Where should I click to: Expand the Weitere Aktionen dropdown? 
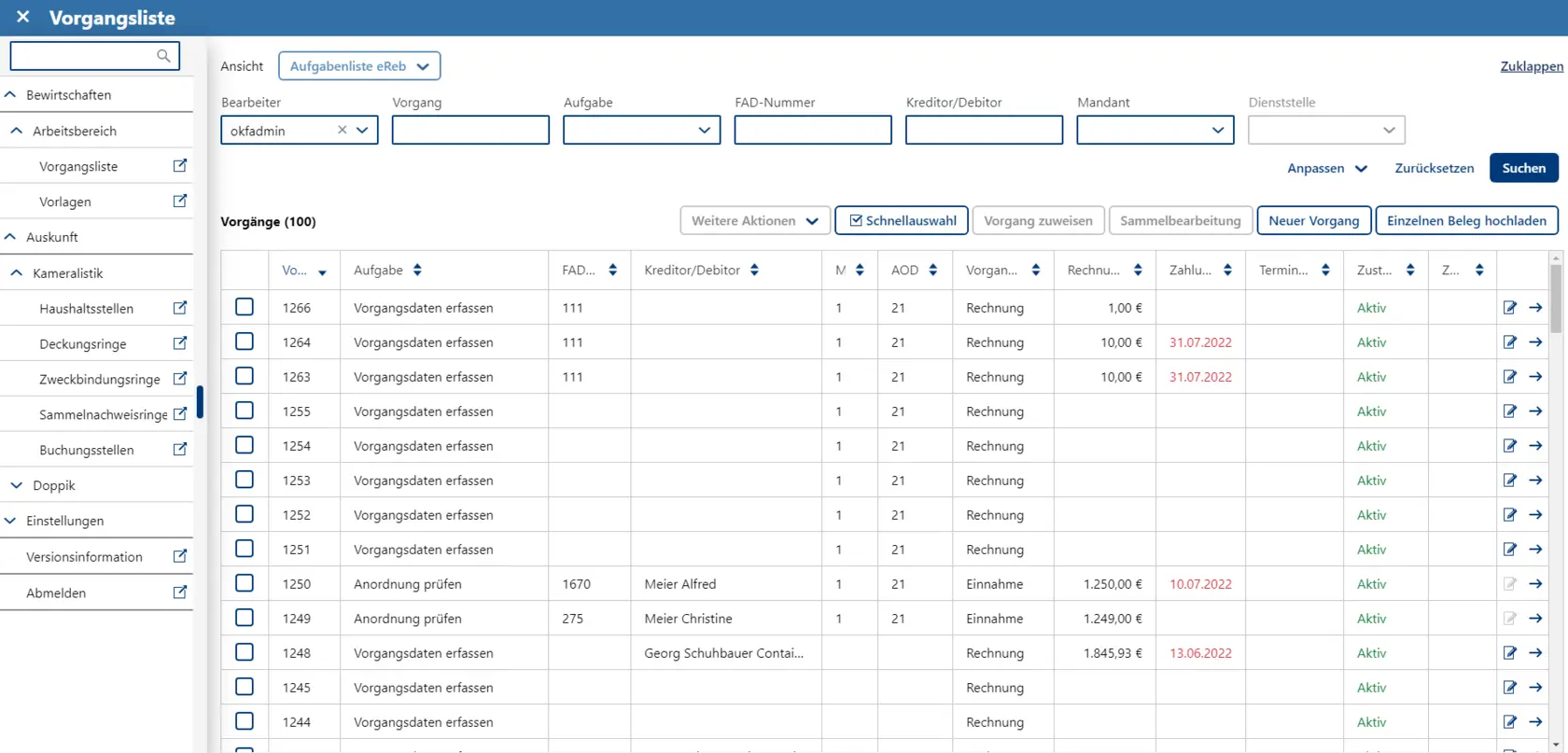(x=754, y=221)
